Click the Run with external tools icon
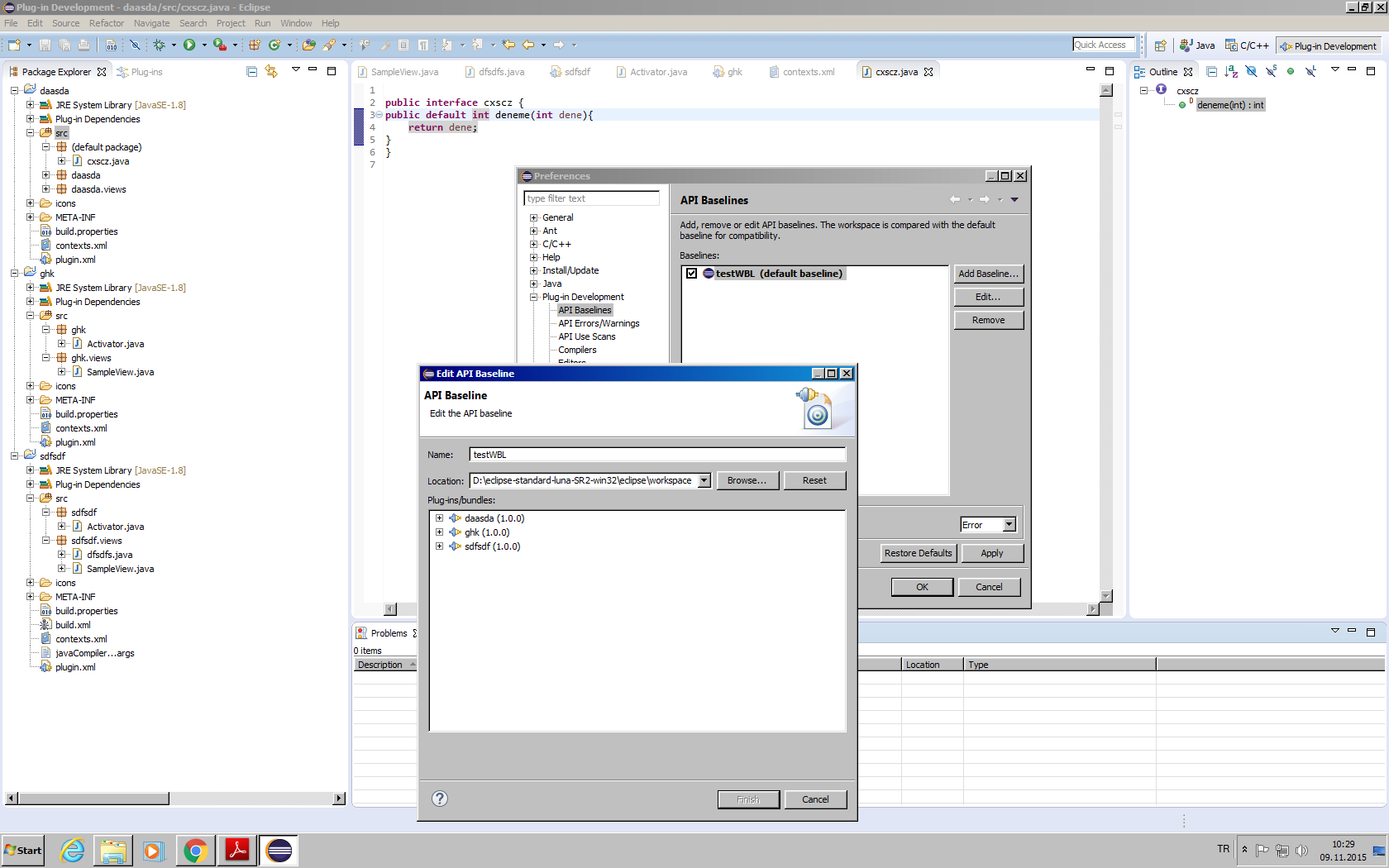Viewport: 1389px width, 868px height. 219,45
